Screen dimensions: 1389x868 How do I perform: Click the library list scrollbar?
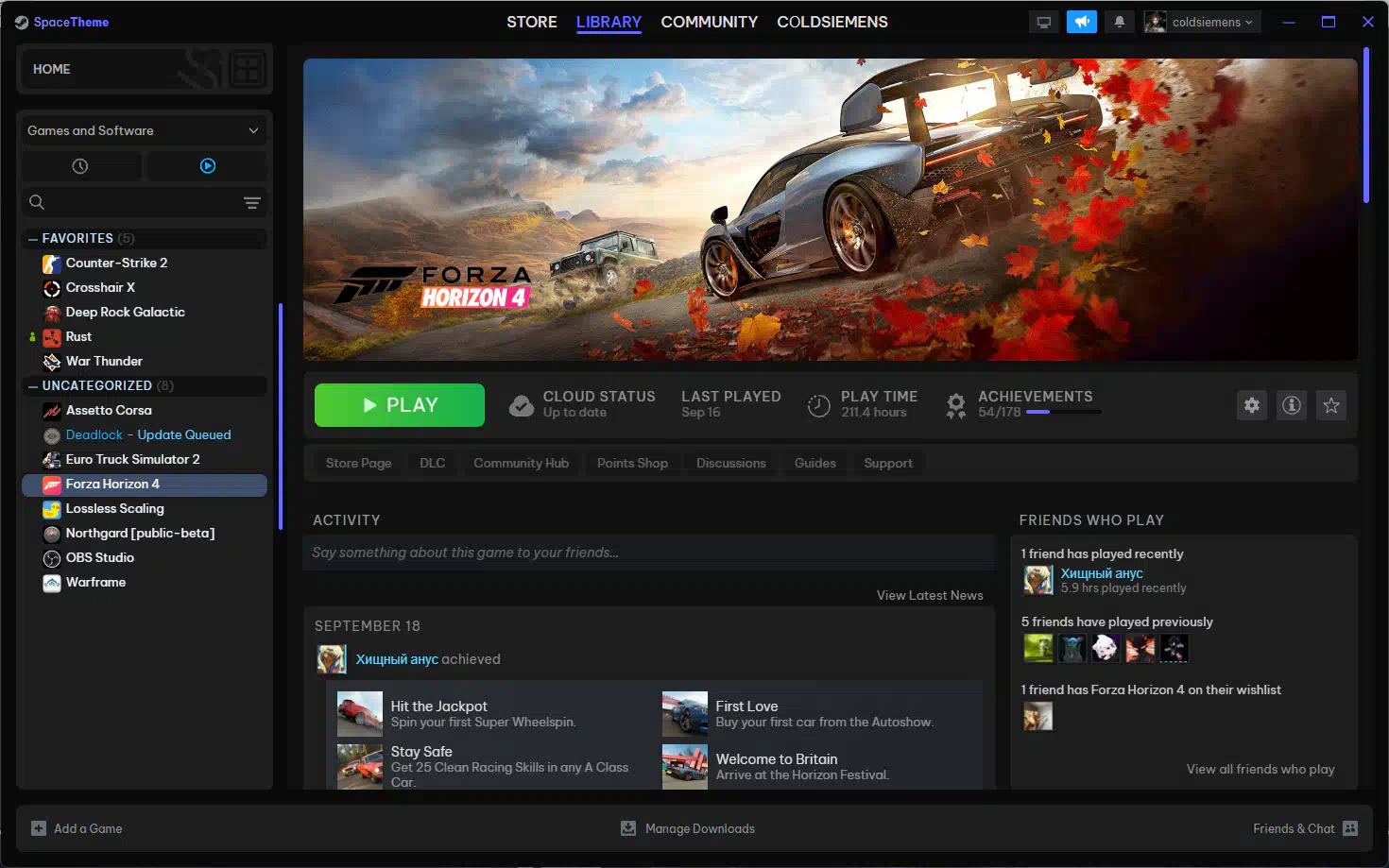tap(281, 416)
